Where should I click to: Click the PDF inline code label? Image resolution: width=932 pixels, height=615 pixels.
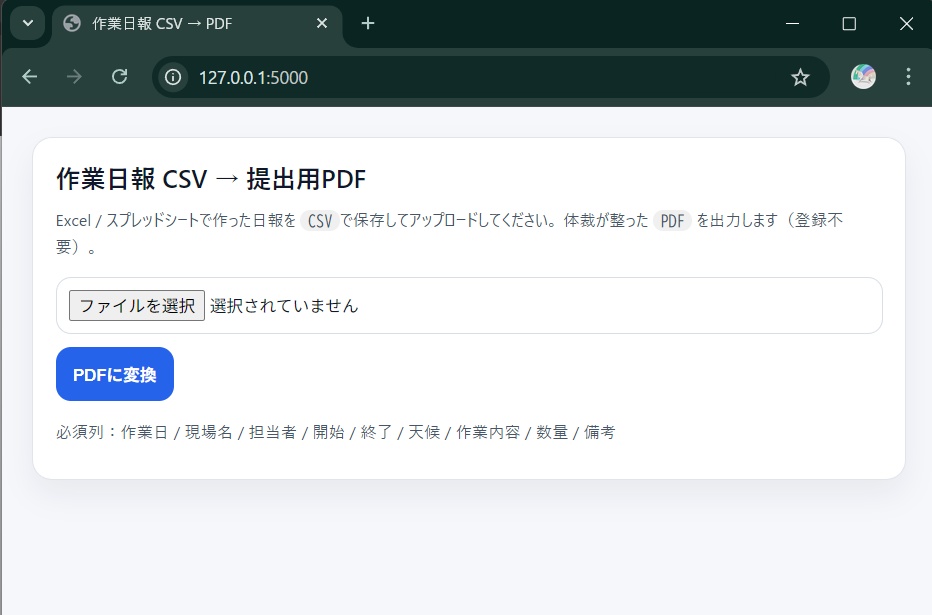pos(671,220)
